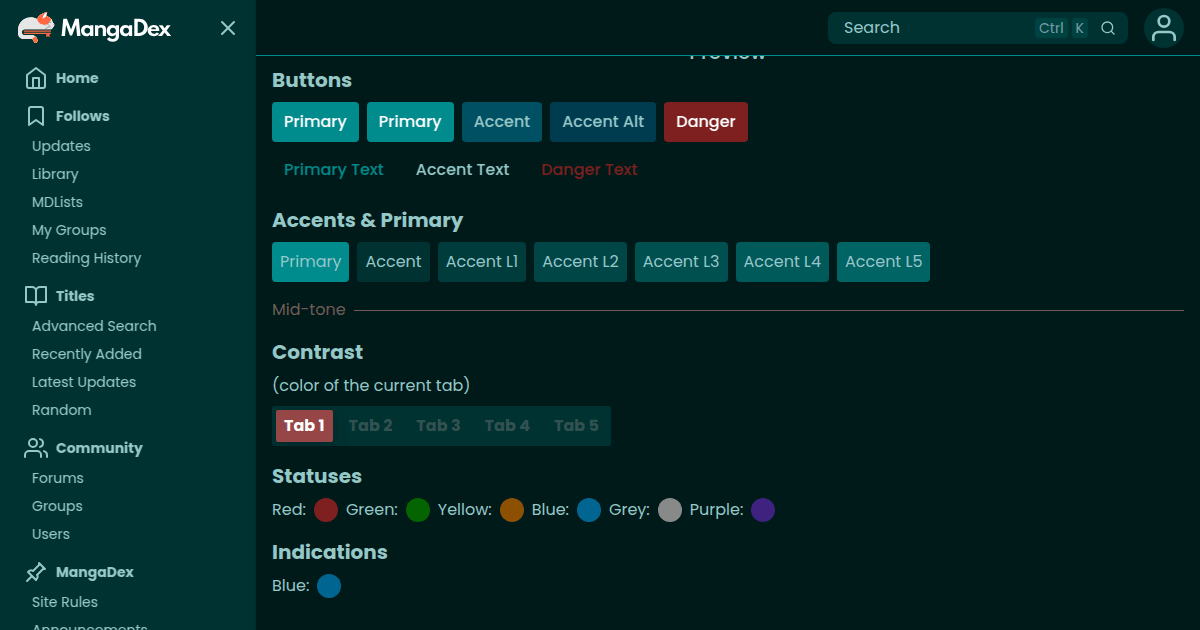This screenshot has height=630, width=1200.
Task: Open Library from the sidebar
Action: 55,174
